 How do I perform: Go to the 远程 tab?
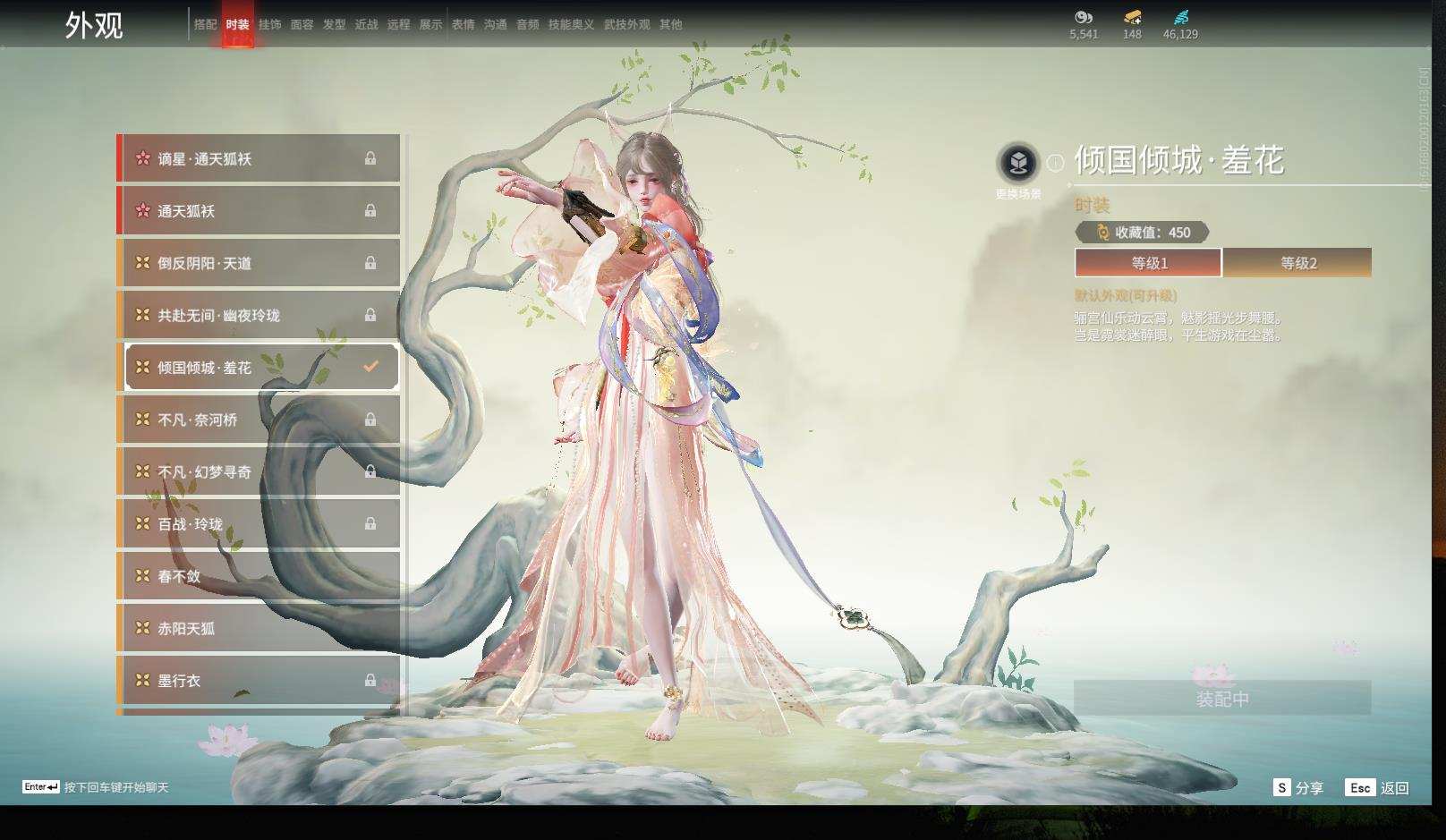pos(398,24)
